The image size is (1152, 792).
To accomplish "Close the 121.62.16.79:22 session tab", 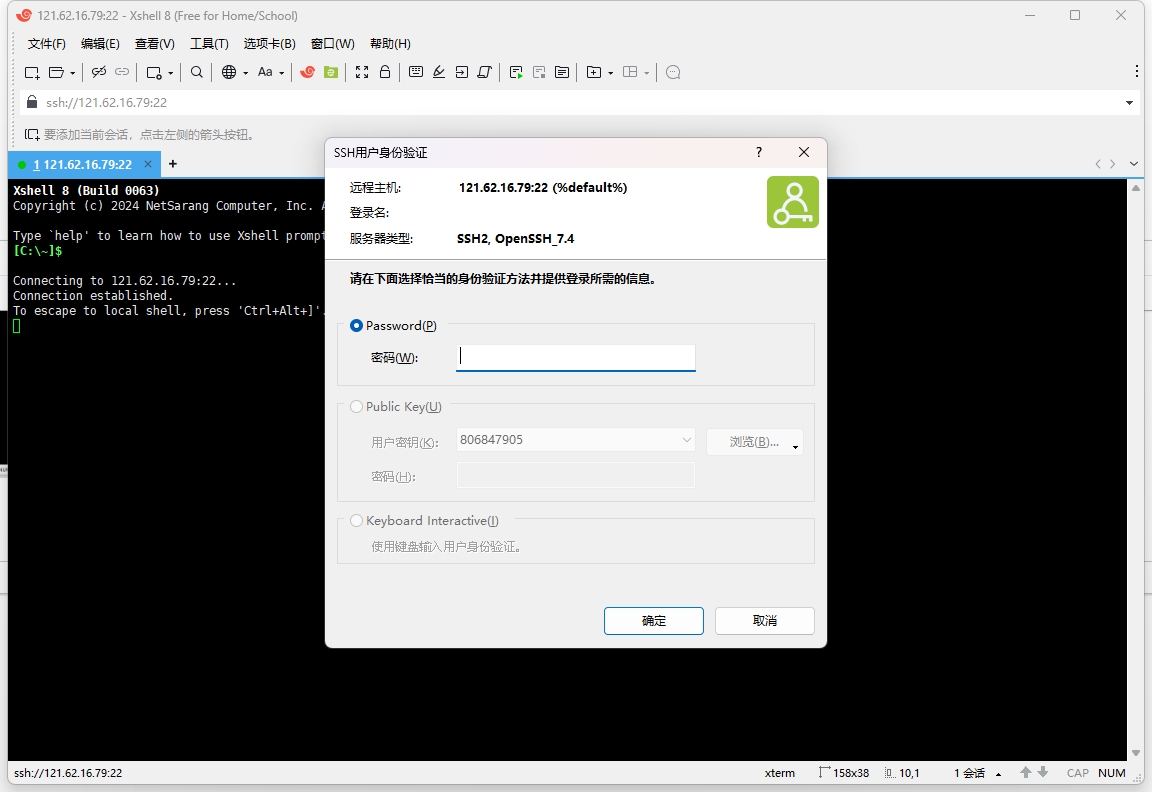I will pos(148,164).
